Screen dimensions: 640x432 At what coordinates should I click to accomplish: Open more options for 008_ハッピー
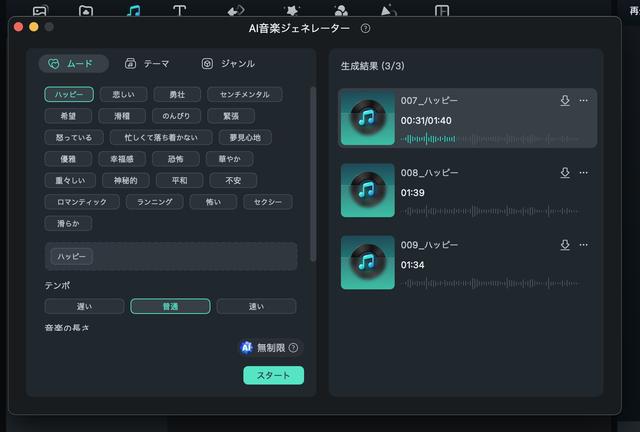pos(584,173)
